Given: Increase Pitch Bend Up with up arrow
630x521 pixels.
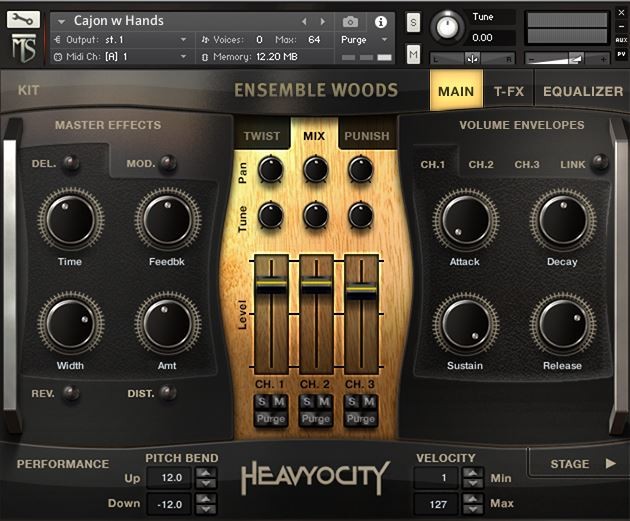Looking at the screenshot, I should point(206,473).
